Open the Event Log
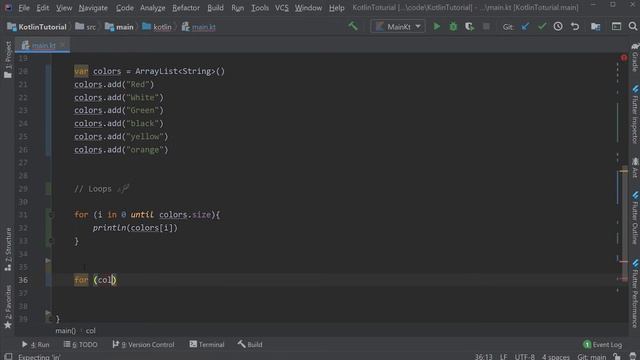 coord(602,344)
